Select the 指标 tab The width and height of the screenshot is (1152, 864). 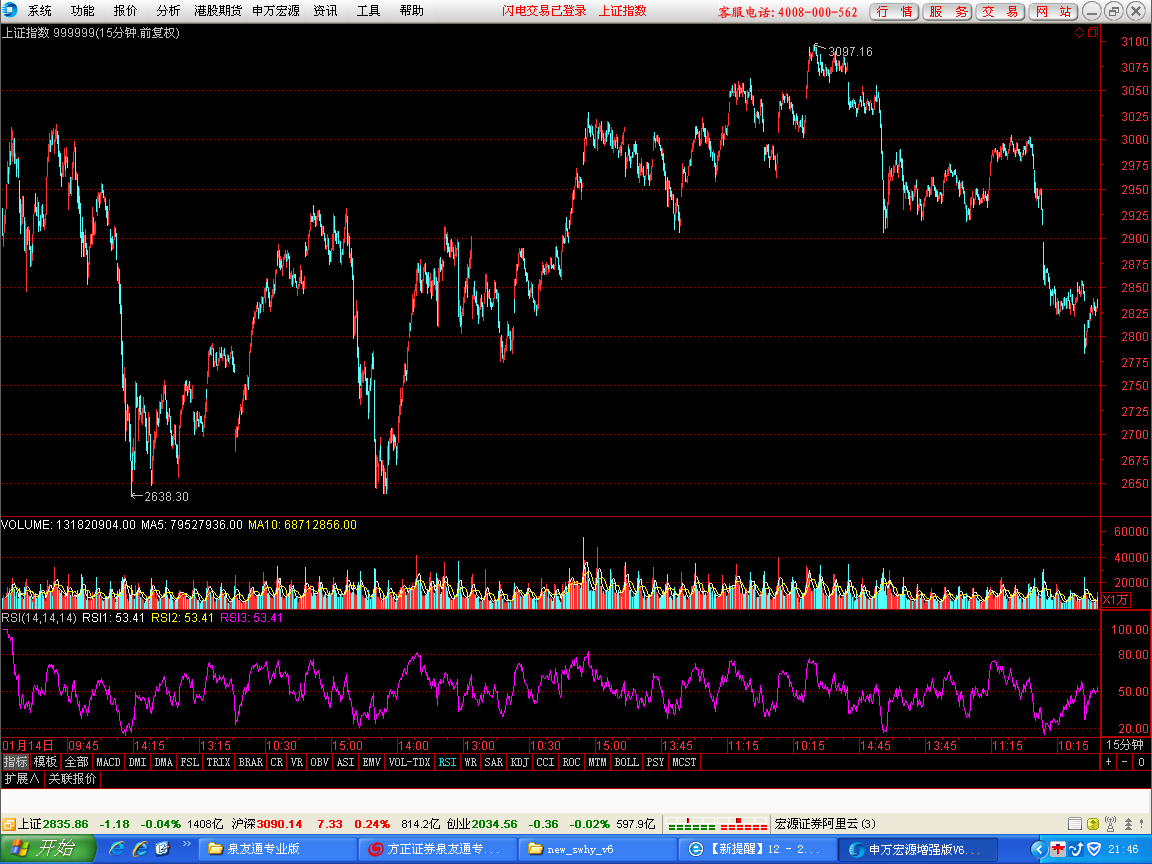click(x=15, y=763)
